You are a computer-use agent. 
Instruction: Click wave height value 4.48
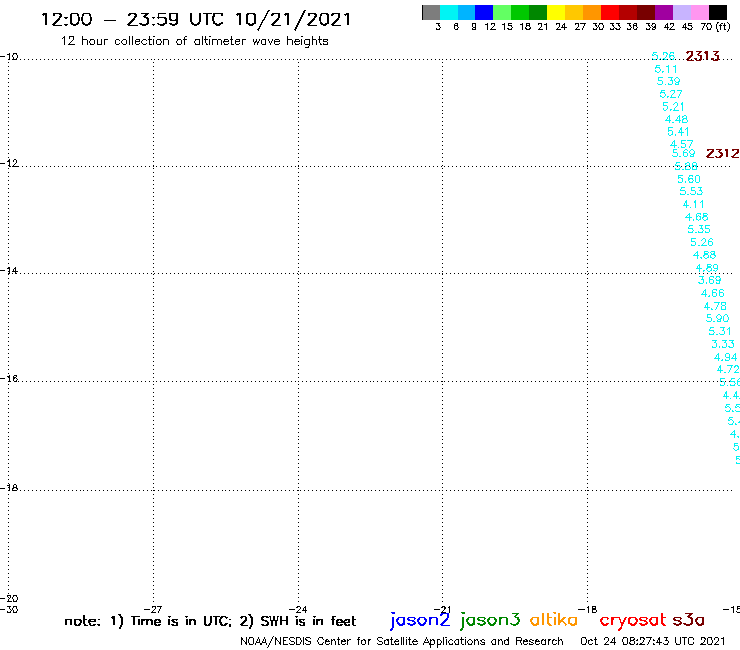pyautogui.click(x=676, y=119)
